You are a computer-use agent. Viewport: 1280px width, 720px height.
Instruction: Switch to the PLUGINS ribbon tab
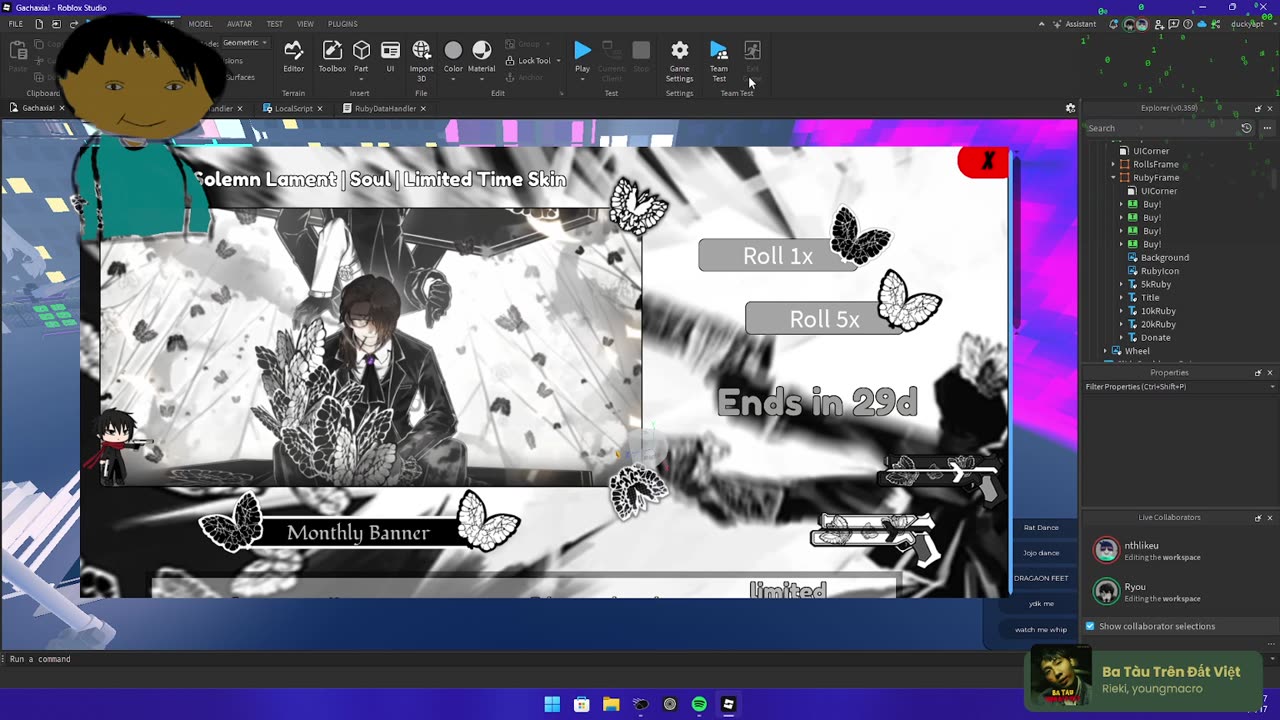pos(342,24)
